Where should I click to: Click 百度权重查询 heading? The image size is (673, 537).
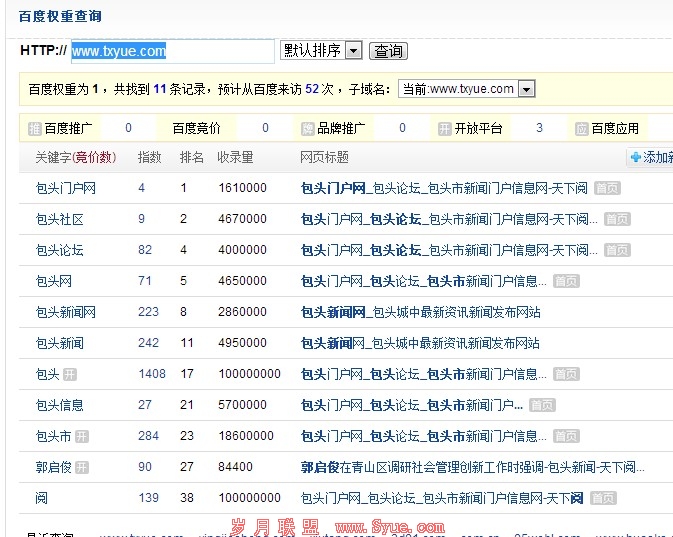tap(60, 16)
